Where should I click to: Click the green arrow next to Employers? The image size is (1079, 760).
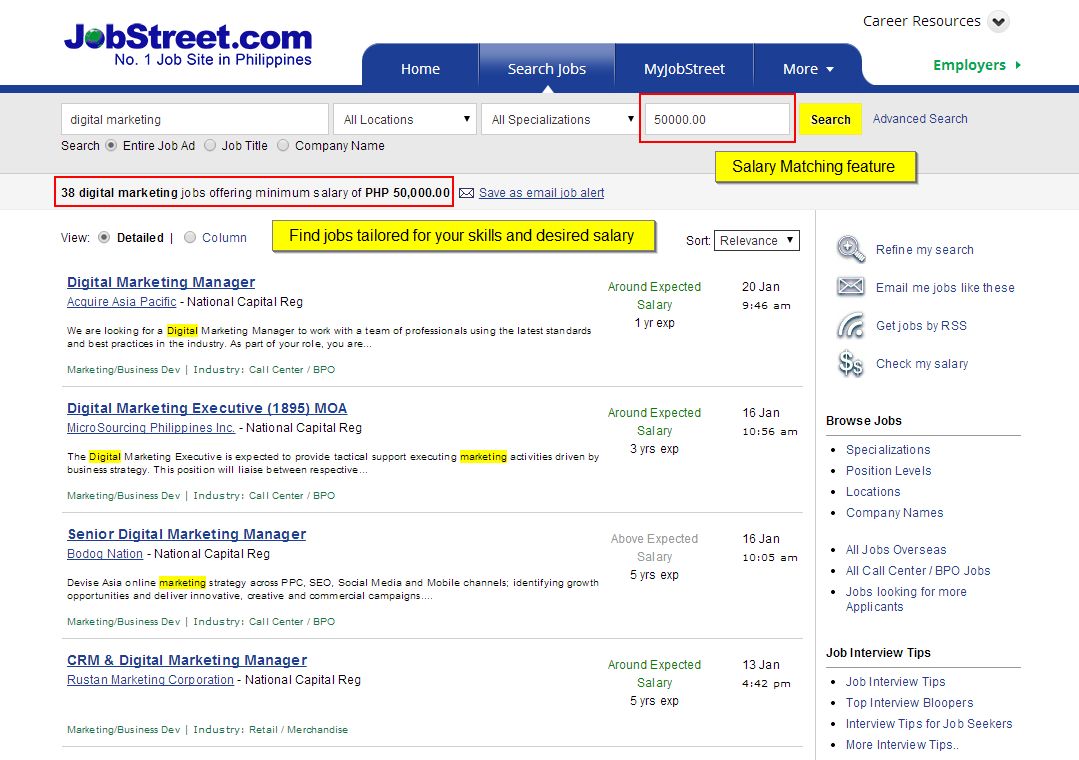point(1018,65)
